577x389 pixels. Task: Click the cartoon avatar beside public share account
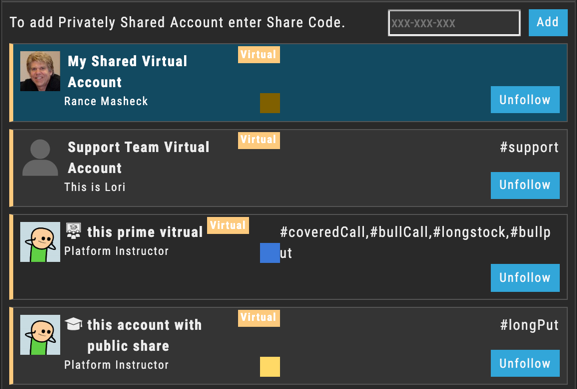click(40, 335)
